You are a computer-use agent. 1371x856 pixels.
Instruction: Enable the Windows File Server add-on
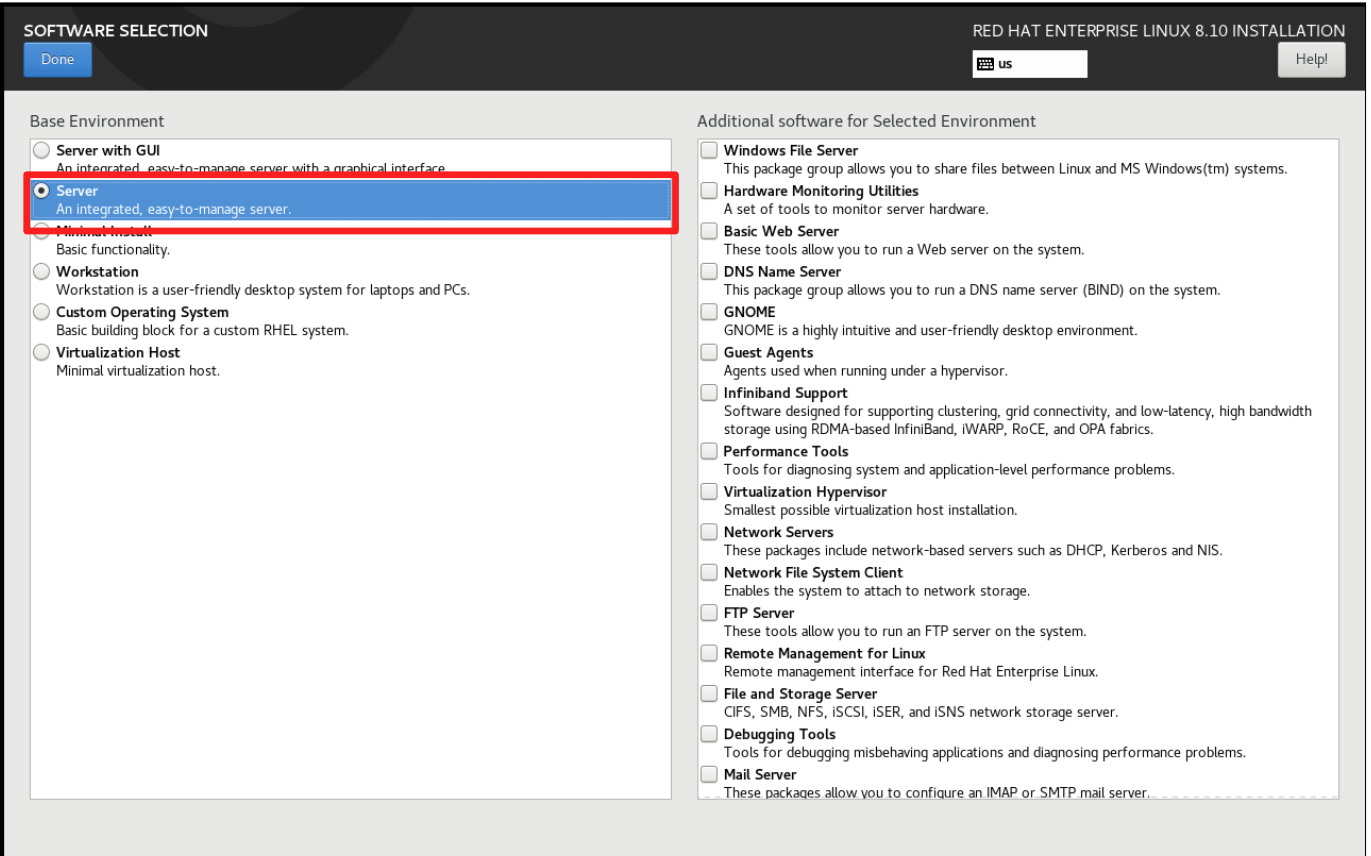(709, 149)
